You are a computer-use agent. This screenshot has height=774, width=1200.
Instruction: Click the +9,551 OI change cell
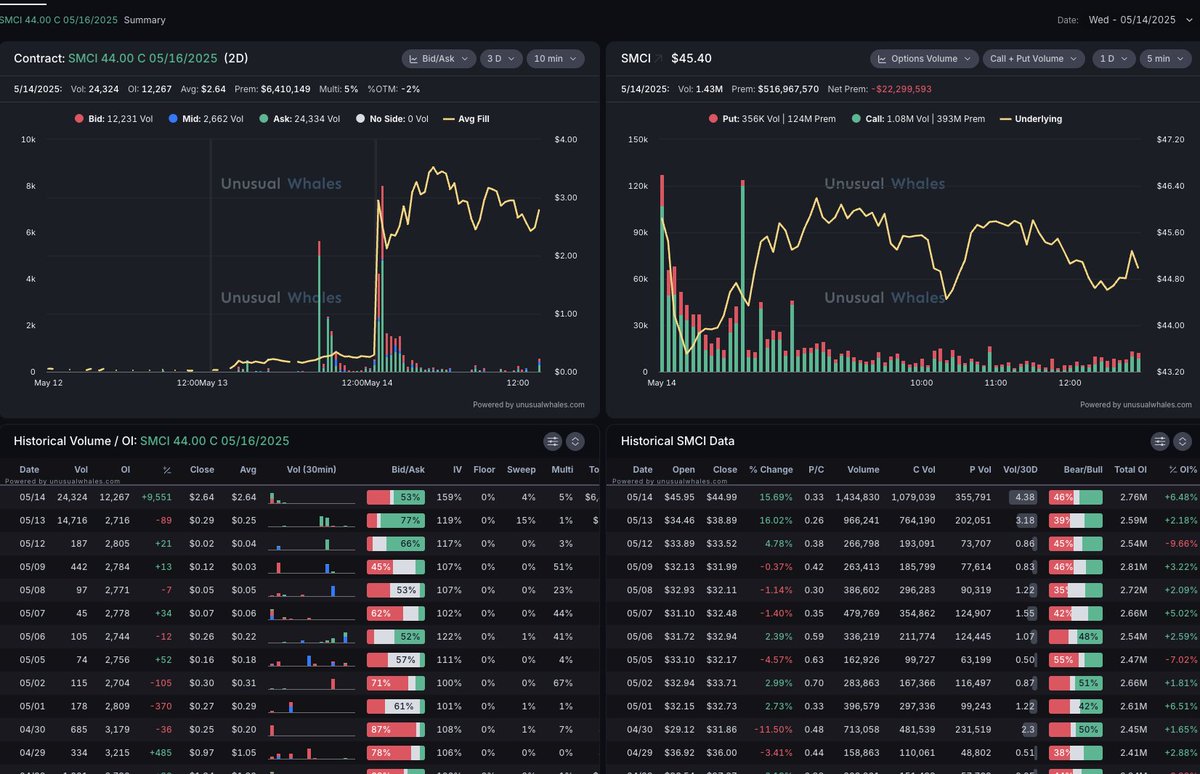point(158,497)
